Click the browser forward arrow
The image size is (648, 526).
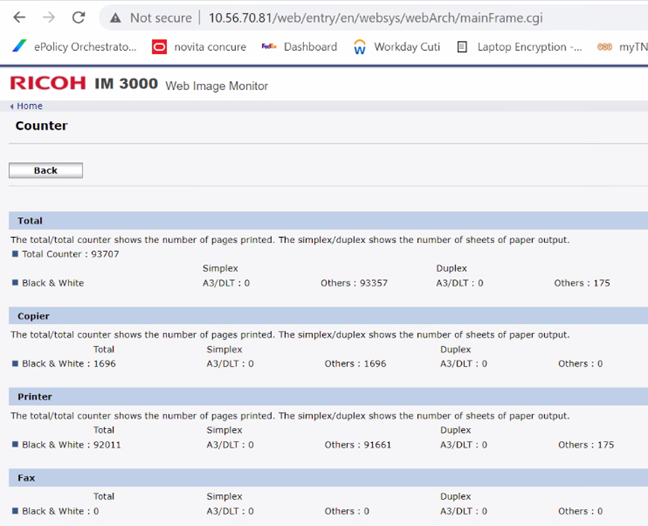[49, 17]
